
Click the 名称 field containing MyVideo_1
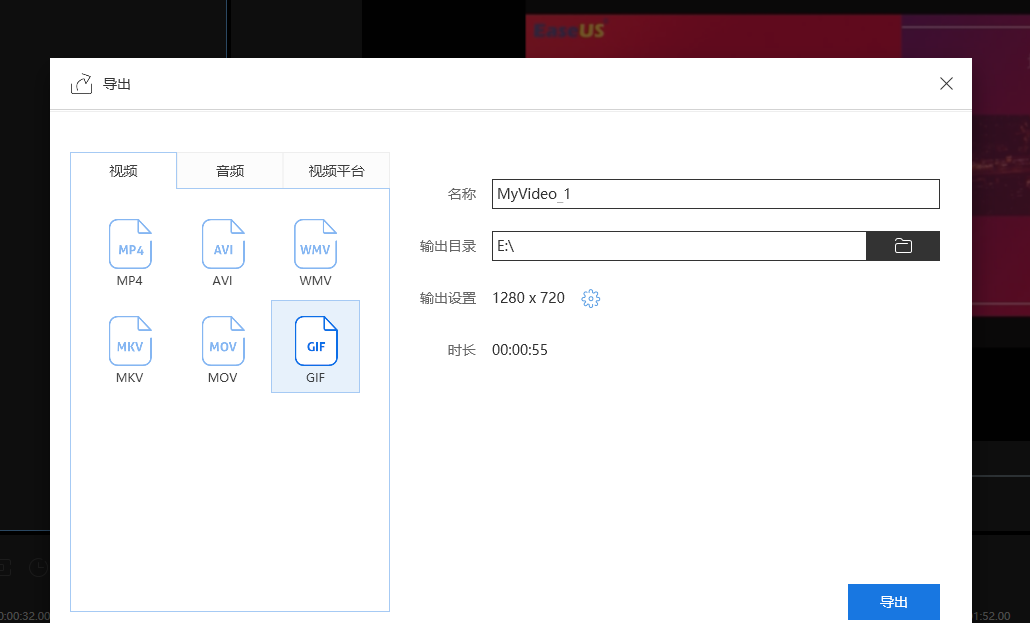(715, 194)
